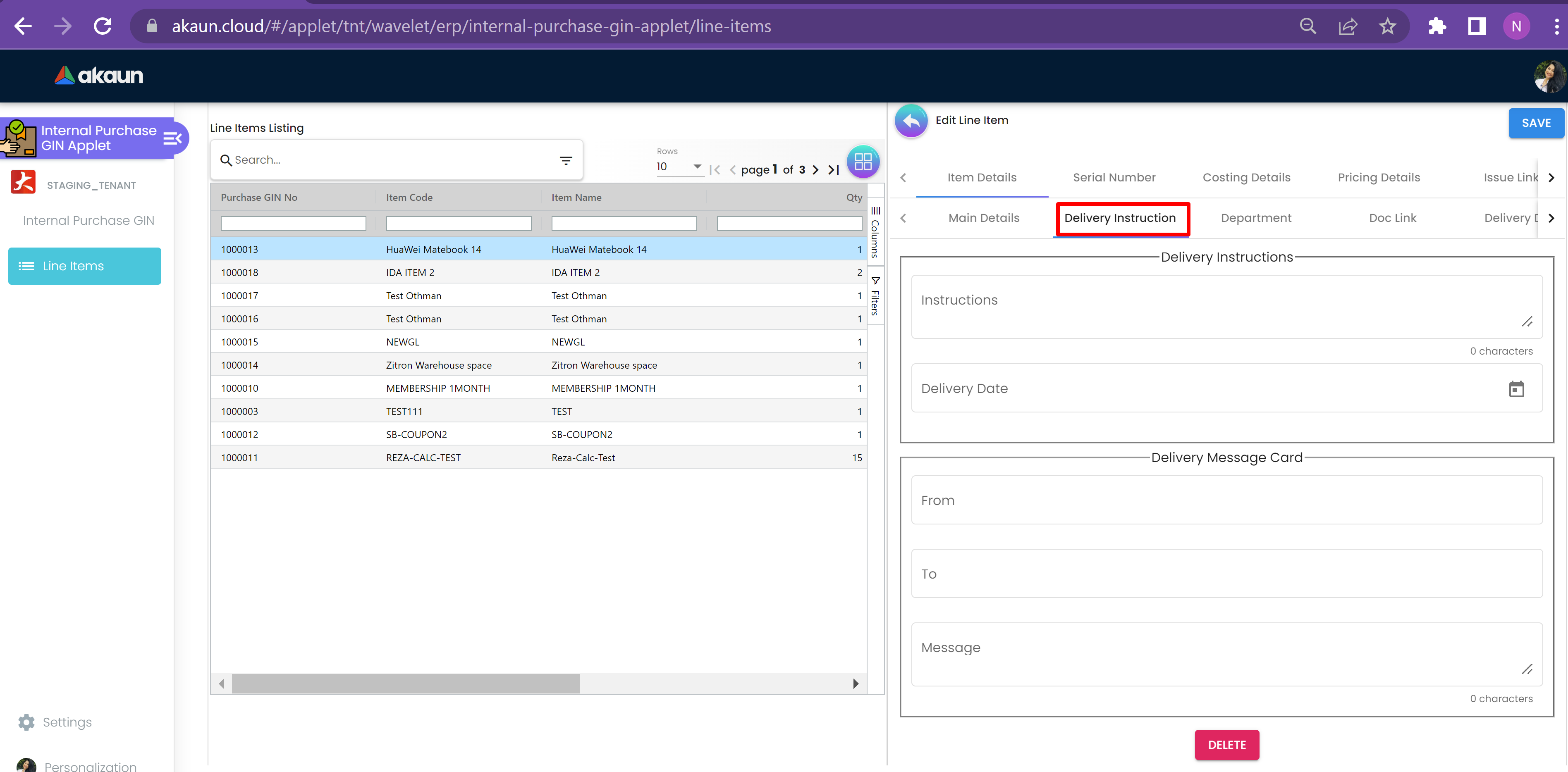The height and width of the screenshot is (772, 1568).
Task: Open the Filters side panel
Action: pyautogui.click(x=875, y=296)
